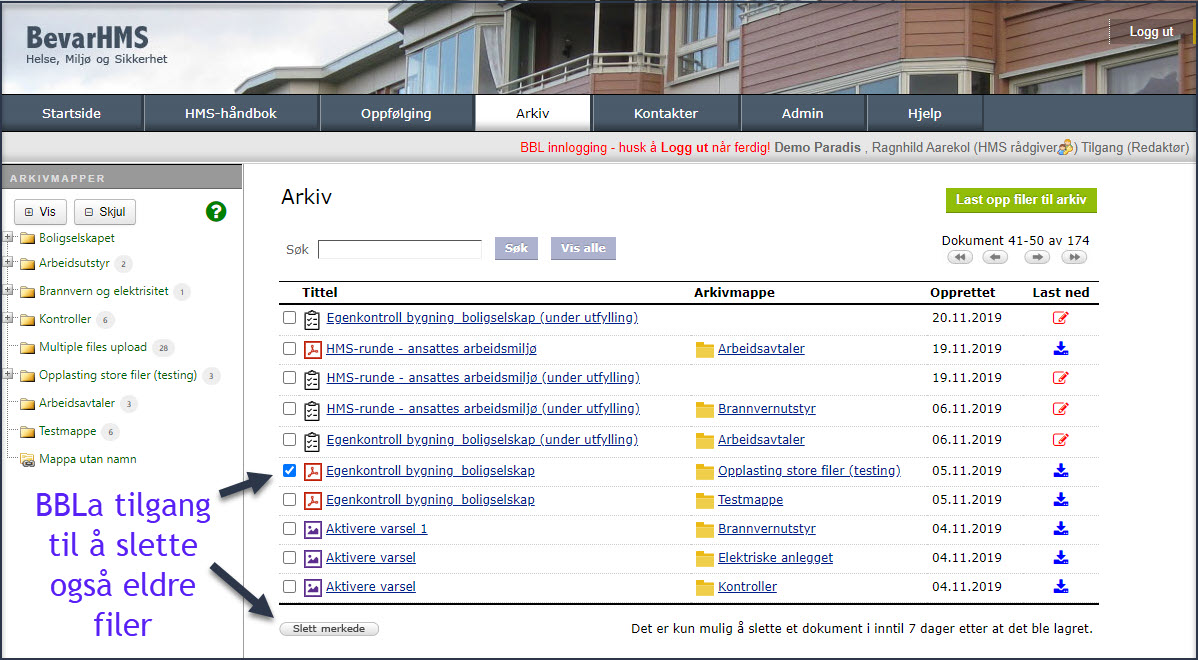Open the Testmappe archive folder link
This screenshot has width=1198, height=660.
[x=750, y=500]
